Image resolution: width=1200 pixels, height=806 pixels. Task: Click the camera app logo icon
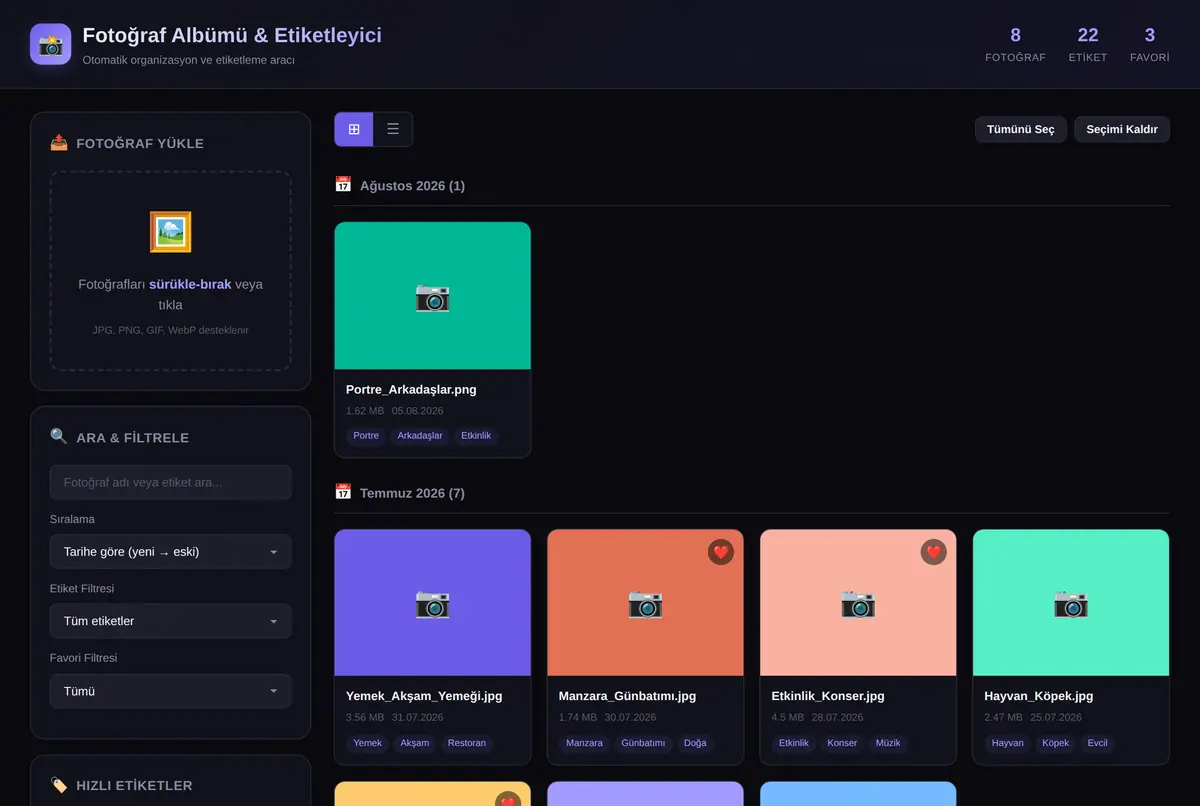(x=51, y=44)
